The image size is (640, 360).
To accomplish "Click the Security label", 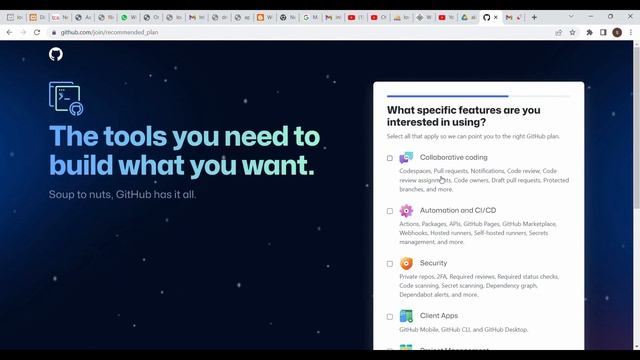I will [433, 263].
